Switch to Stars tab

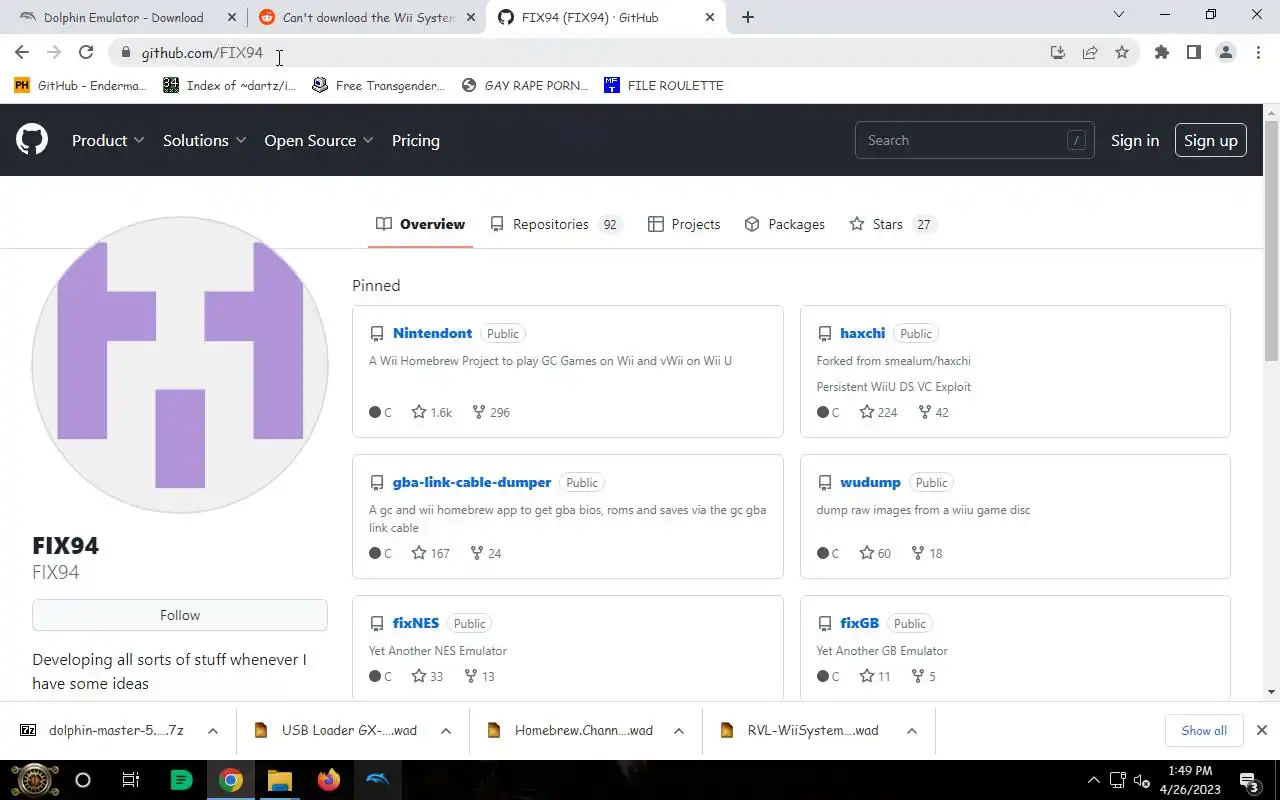click(x=891, y=224)
